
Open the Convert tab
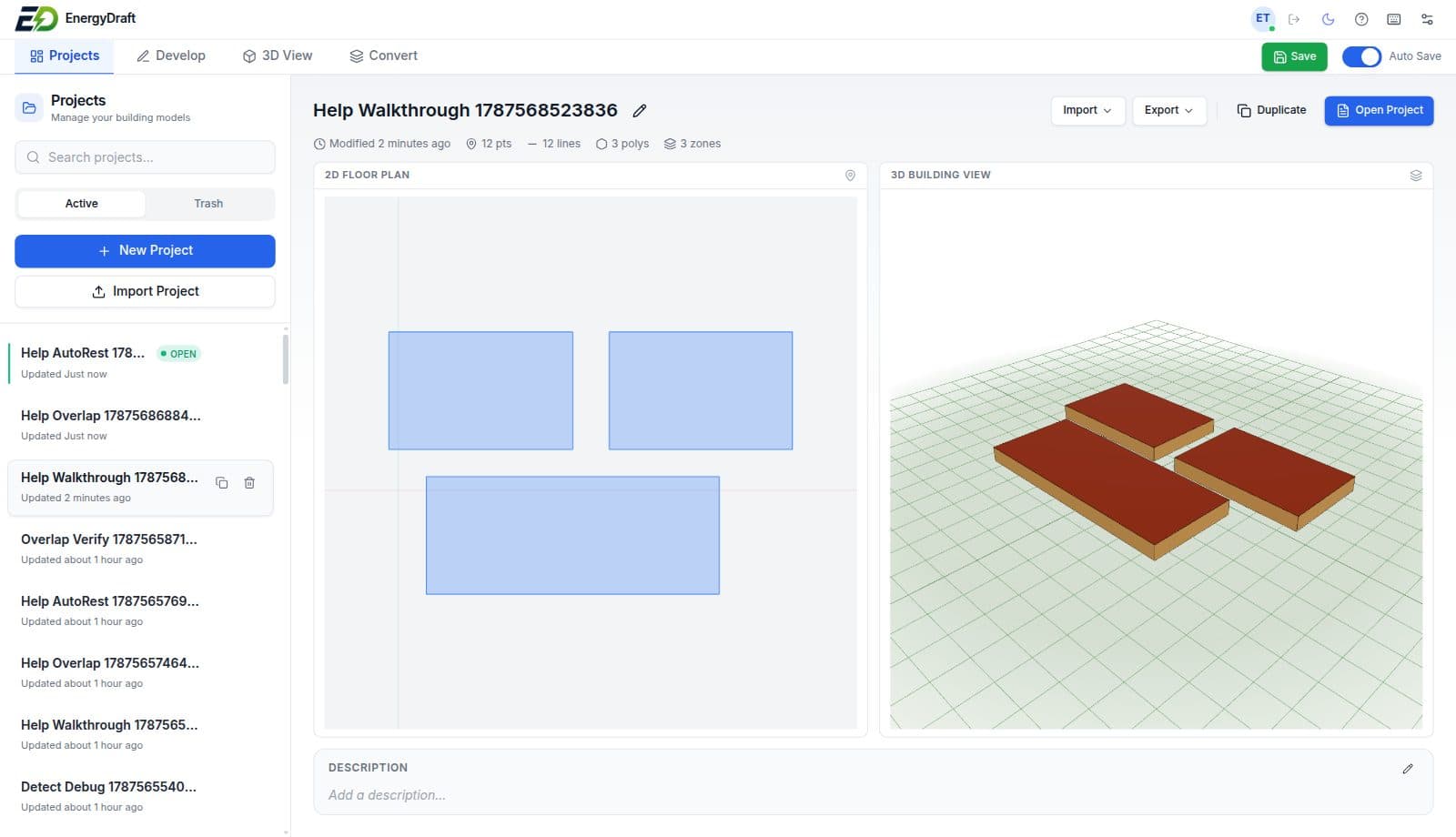click(x=383, y=55)
